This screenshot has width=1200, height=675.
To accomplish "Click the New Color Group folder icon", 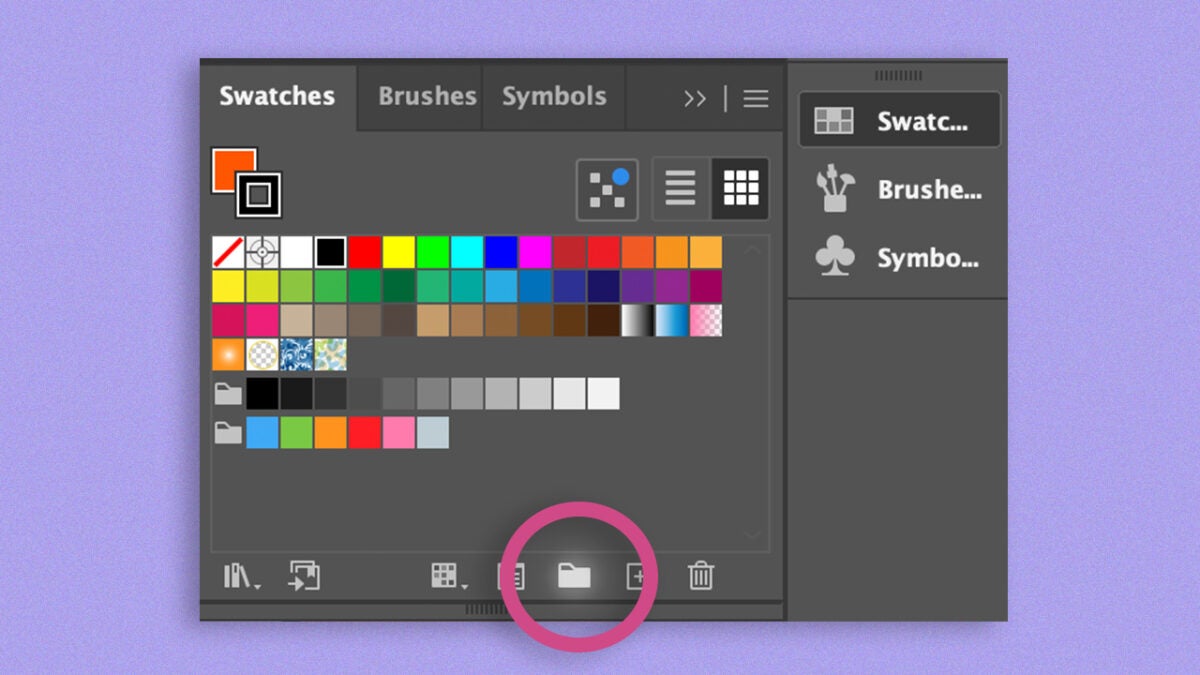I will click(573, 576).
